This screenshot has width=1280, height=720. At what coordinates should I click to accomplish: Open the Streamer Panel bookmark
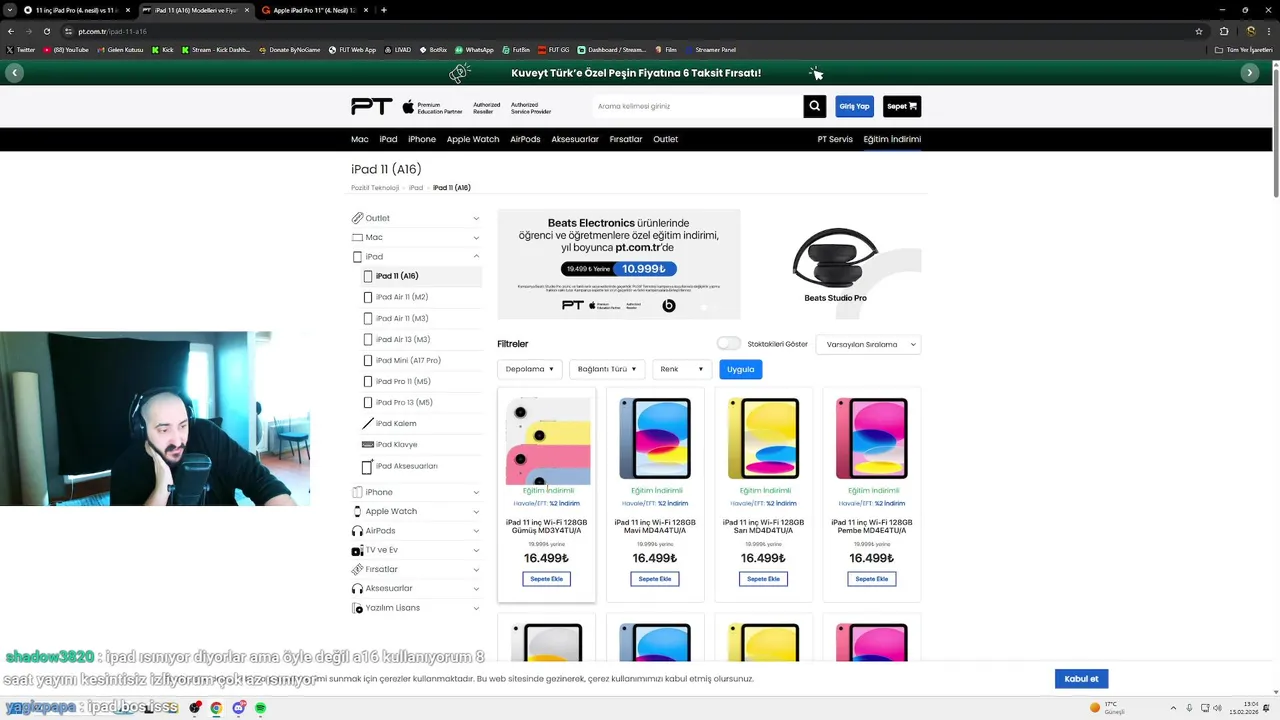coord(710,49)
